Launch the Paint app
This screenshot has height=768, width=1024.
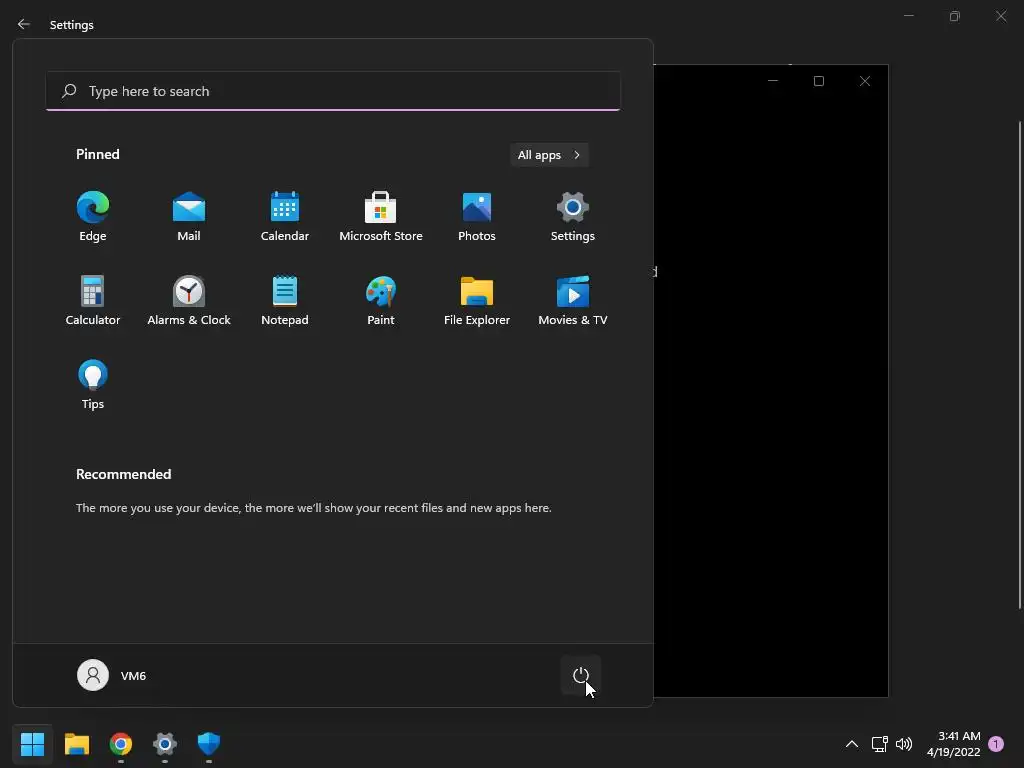tap(381, 301)
